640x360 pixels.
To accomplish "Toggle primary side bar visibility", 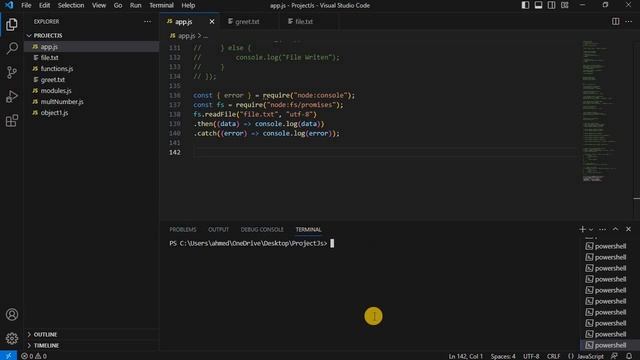I will click(x=525, y=5).
